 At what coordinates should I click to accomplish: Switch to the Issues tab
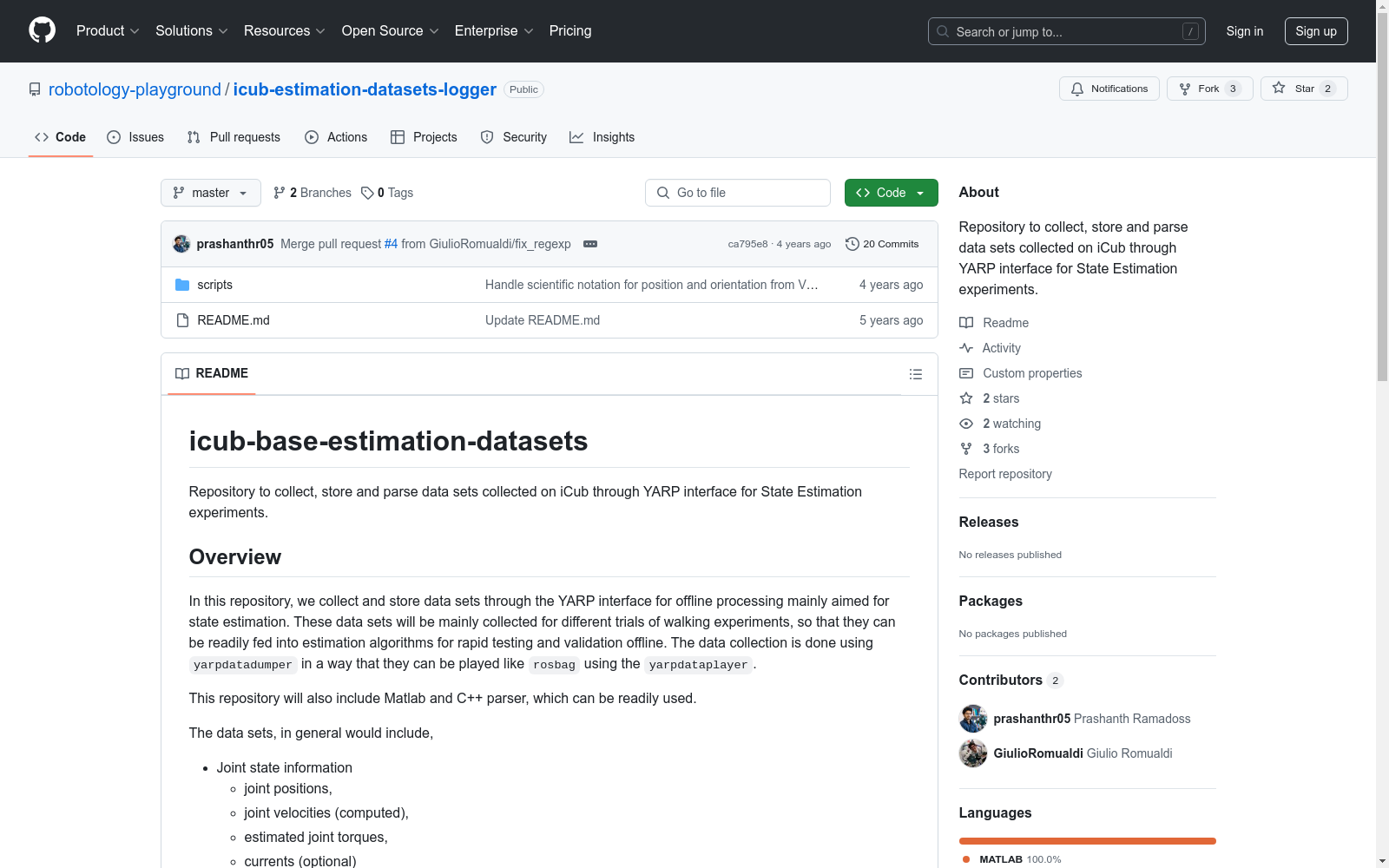135,137
